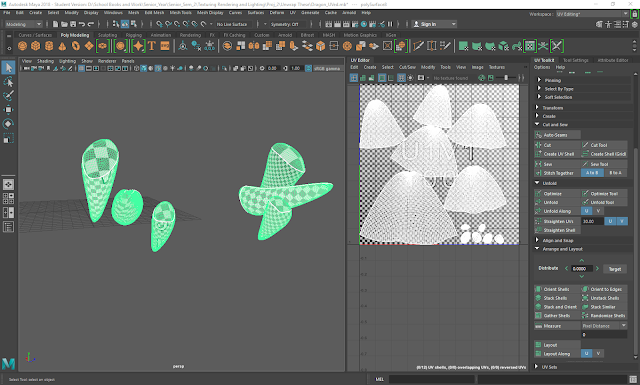Click the Straighten UVs angle field
640x385 pixels.
pyautogui.click(x=592, y=221)
